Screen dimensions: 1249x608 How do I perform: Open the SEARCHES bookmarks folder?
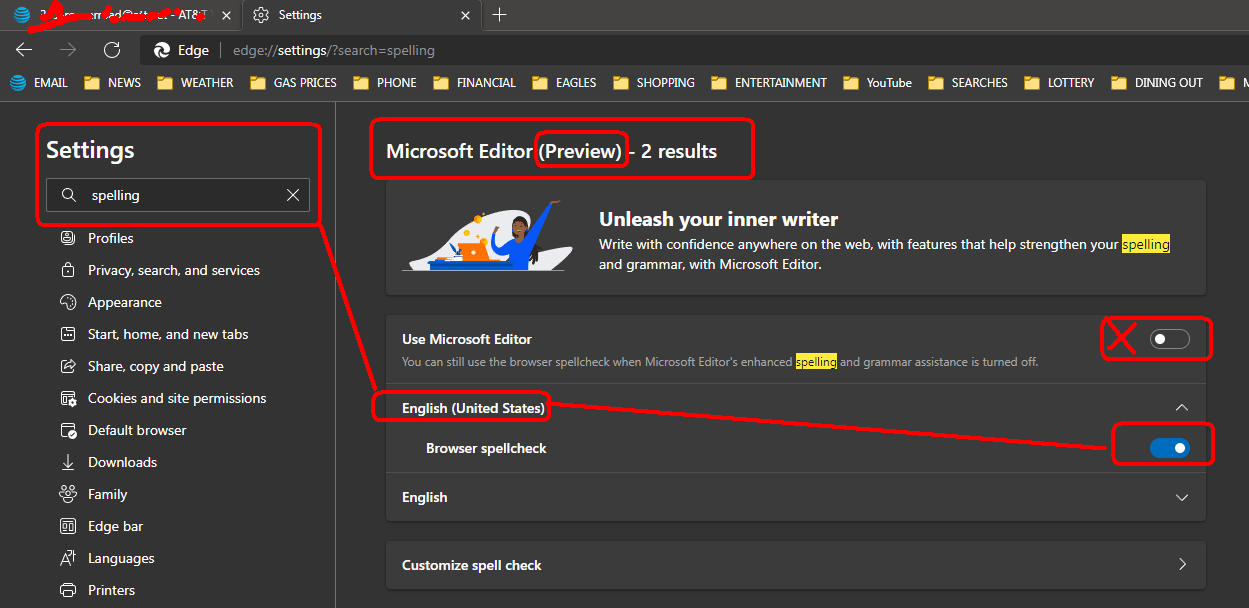(967, 83)
